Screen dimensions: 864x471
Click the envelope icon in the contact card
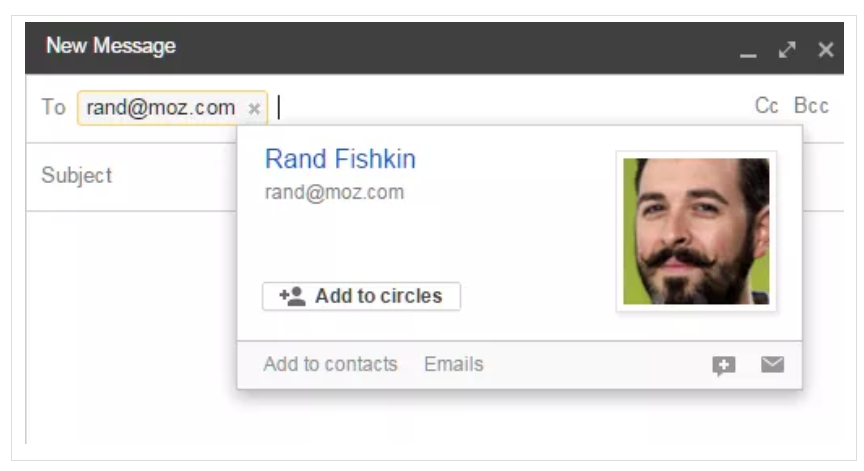point(773,365)
